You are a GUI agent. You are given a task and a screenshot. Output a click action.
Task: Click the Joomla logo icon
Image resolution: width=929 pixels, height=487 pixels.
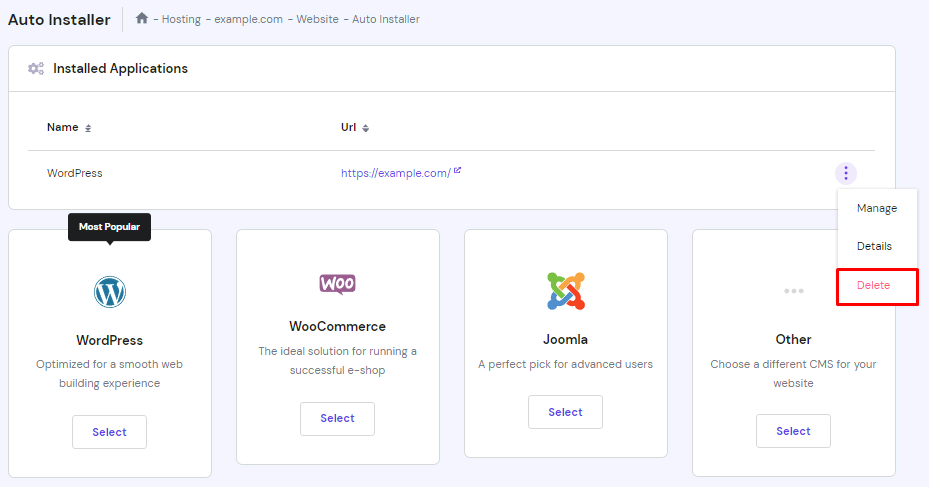pyautogui.click(x=565, y=291)
